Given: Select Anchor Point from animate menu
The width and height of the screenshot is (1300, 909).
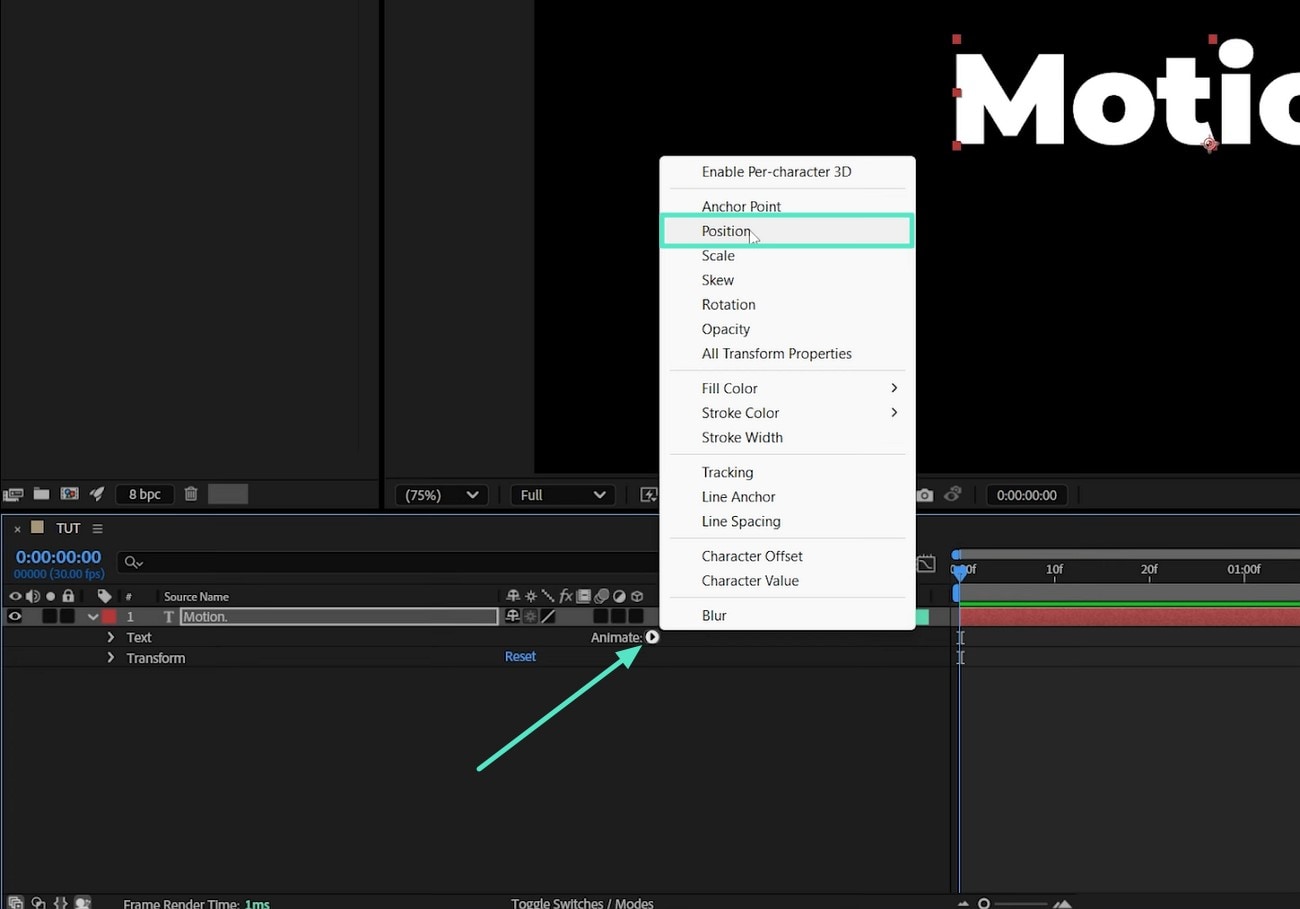Looking at the screenshot, I should pos(787,207).
